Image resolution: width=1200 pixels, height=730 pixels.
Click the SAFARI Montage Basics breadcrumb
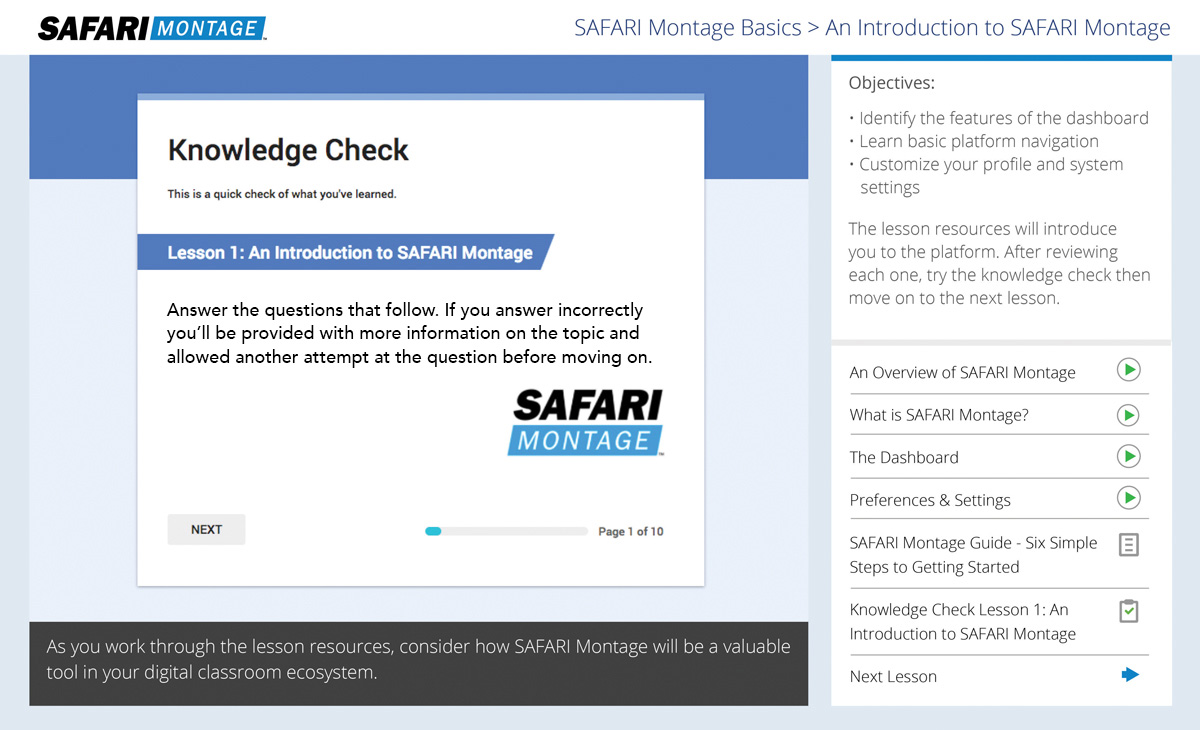[x=687, y=28]
